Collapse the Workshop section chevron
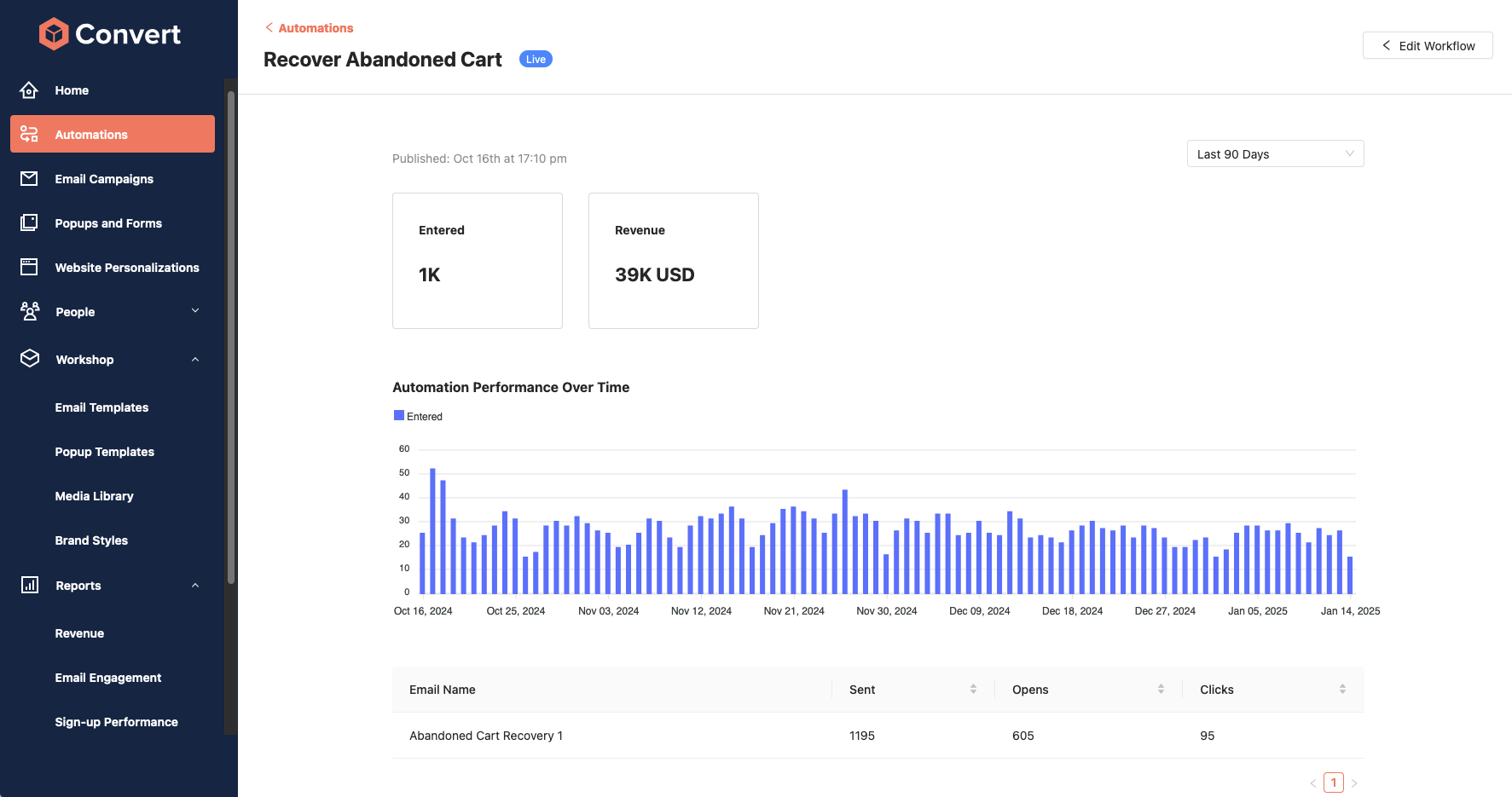The height and width of the screenshot is (797, 1512). point(195,360)
